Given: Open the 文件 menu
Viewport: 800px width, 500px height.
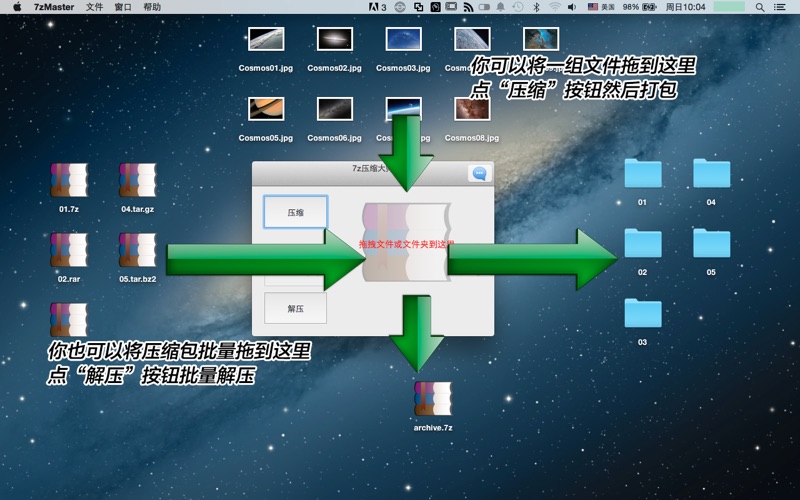Looking at the screenshot, I should tap(94, 7).
